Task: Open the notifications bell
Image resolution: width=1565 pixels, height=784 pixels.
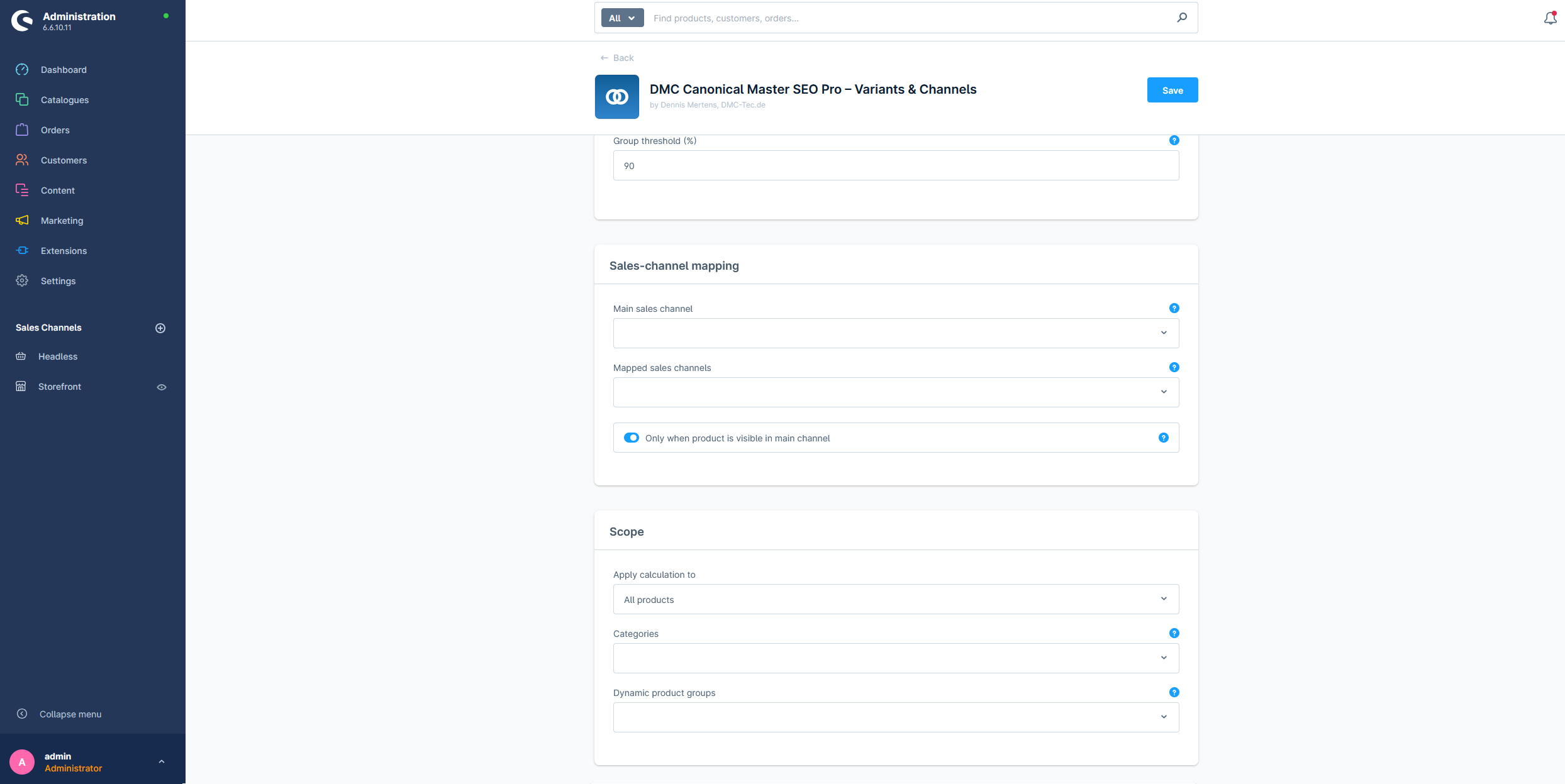Action: tap(1550, 18)
